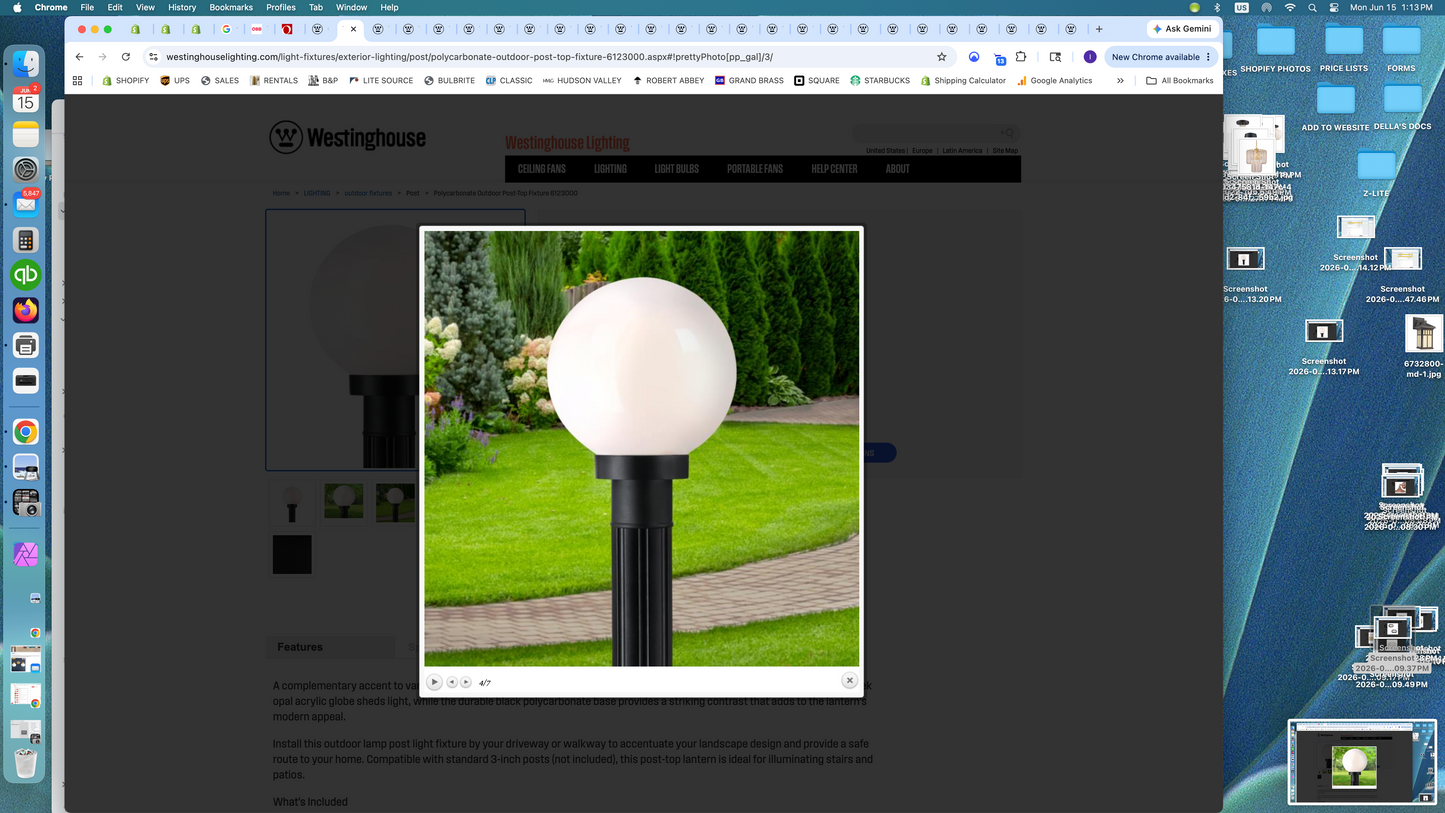Open the HELP CENTER site menu
The width and height of the screenshot is (1445, 813).
(834, 169)
